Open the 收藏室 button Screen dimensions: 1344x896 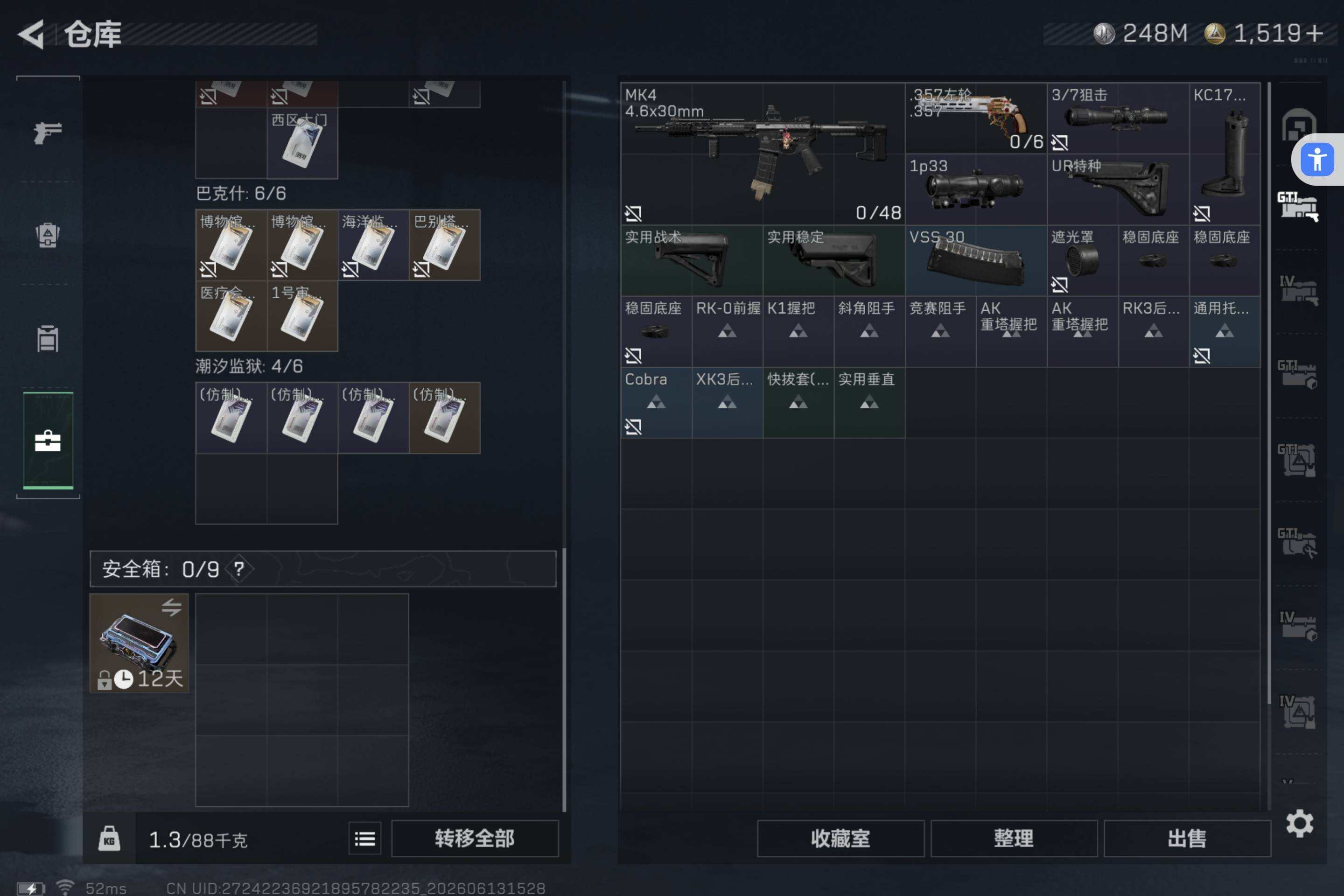840,839
